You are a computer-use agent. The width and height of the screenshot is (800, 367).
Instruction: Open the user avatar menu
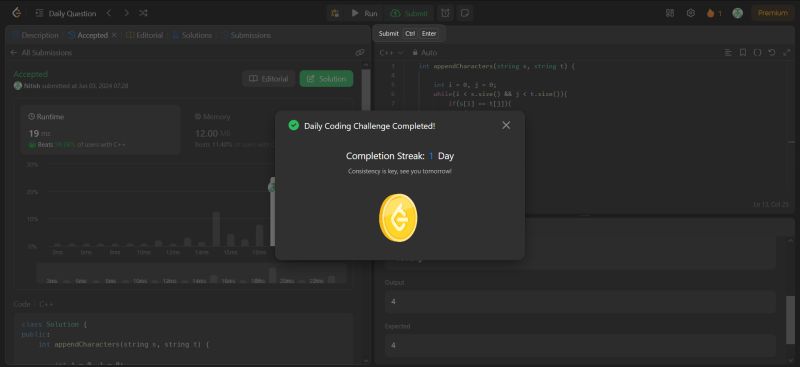click(x=737, y=13)
